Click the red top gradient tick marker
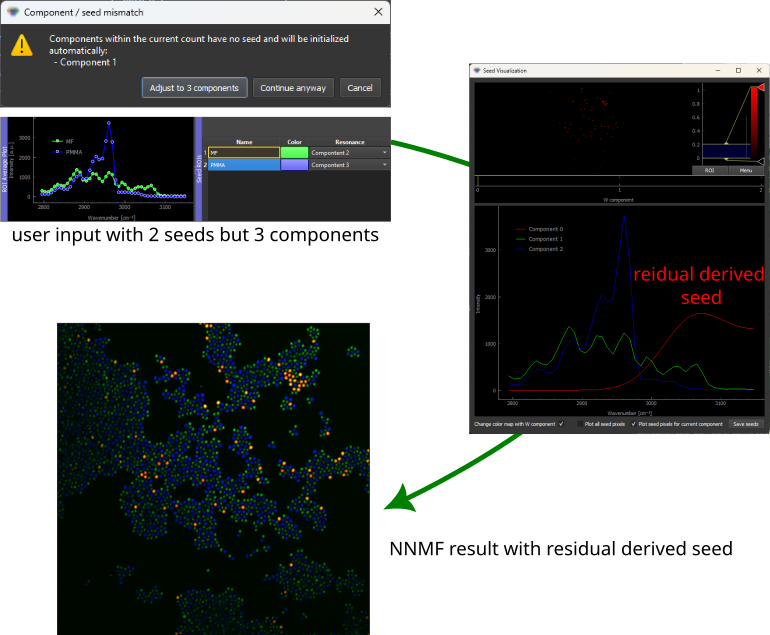Image resolution: width=770 pixels, height=635 pixels. [761, 87]
